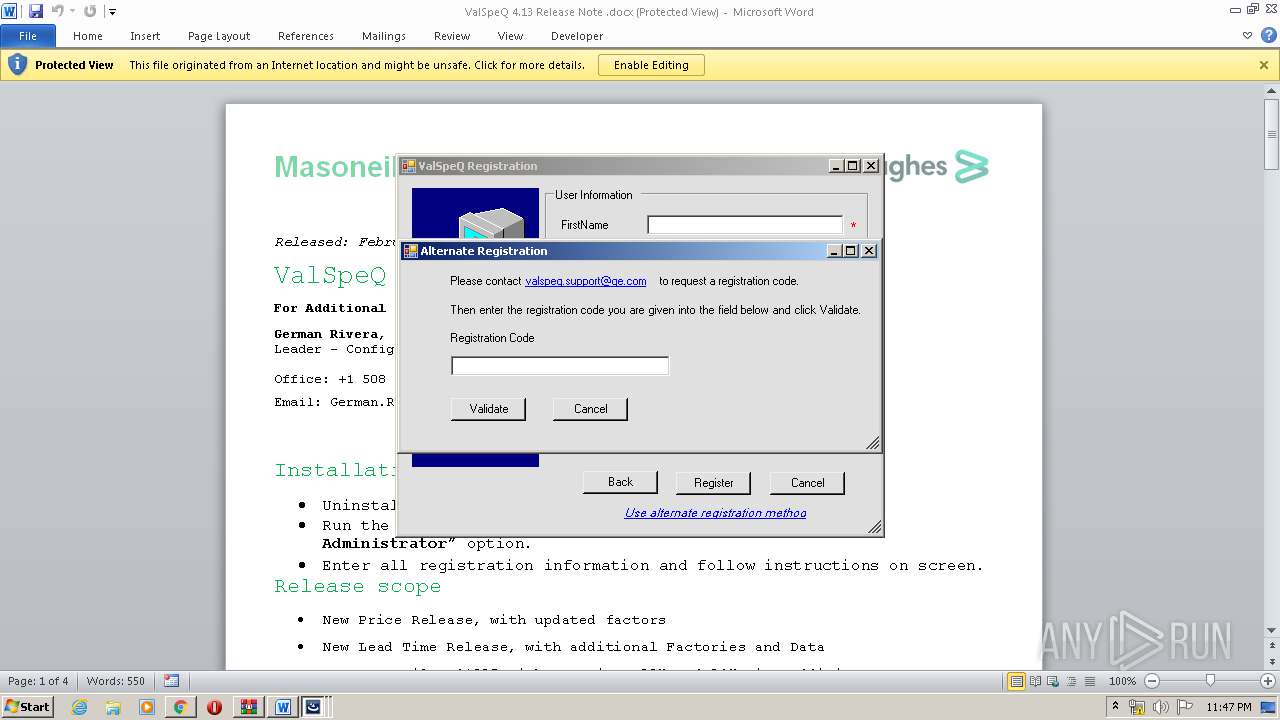
Task: Switch to the View tab
Action: pyautogui.click(x=510, y=36)
